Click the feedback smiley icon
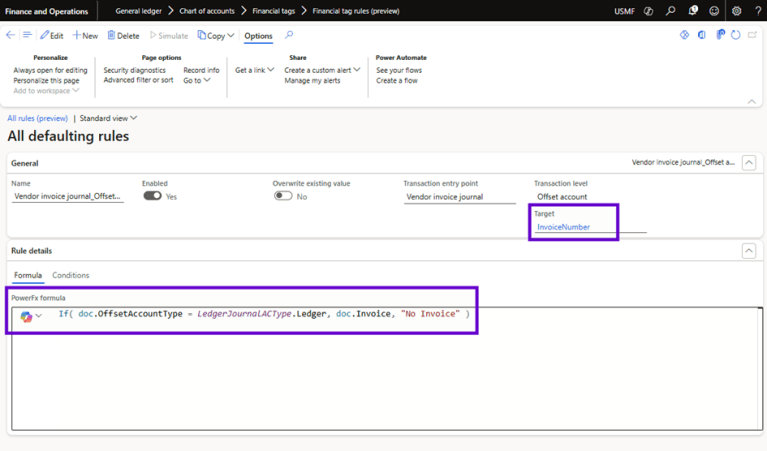Image resolution: width=767 pixels, height=451 pixels. (x=715, y=11)
